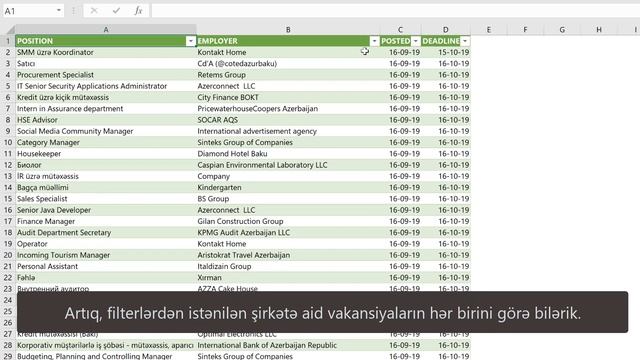Viewport: 640px width, 360px height.
Task: Click cell 'HSE Advisor'
Action: point(106,120)
